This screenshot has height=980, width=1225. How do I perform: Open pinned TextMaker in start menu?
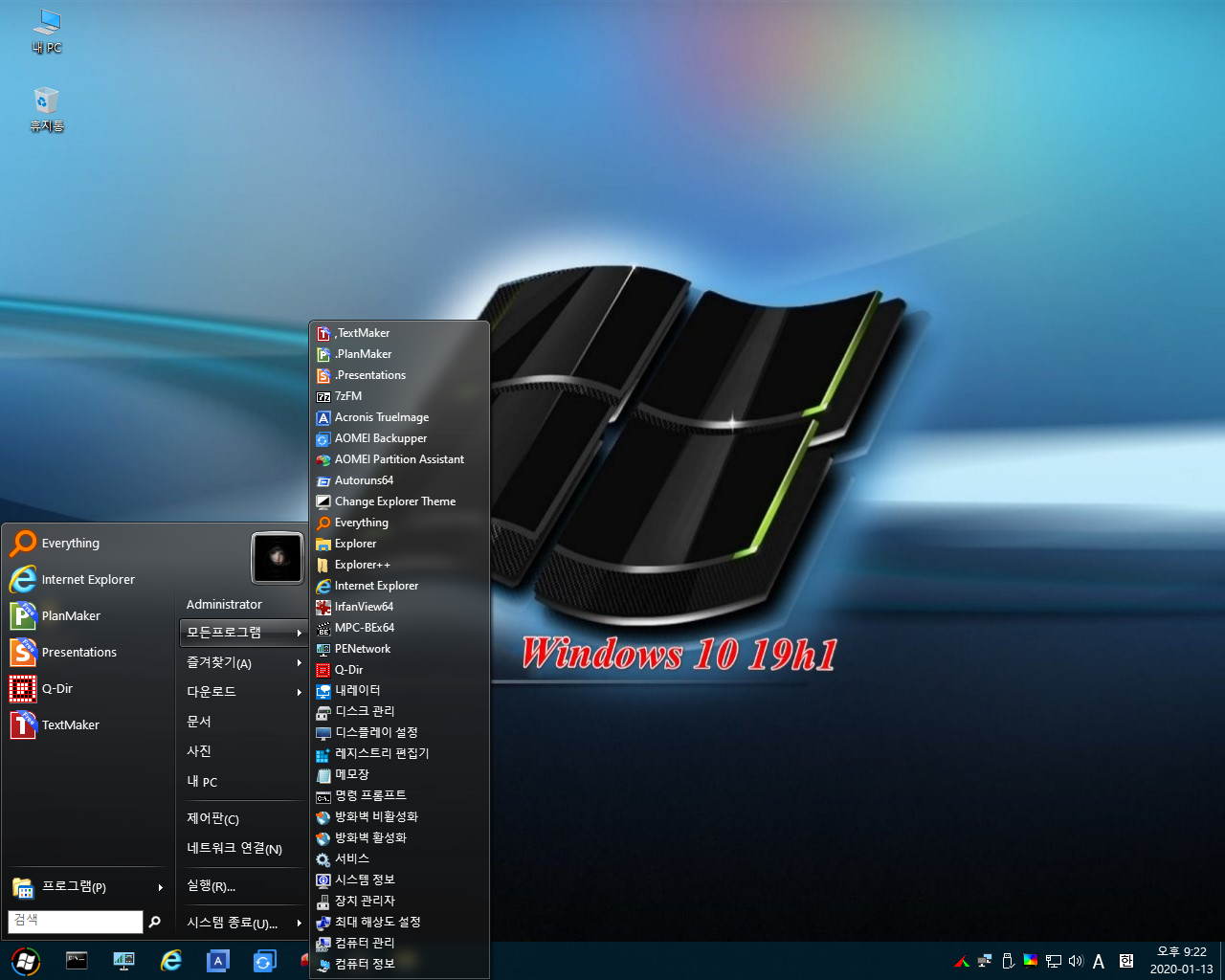tap(89, 725)
